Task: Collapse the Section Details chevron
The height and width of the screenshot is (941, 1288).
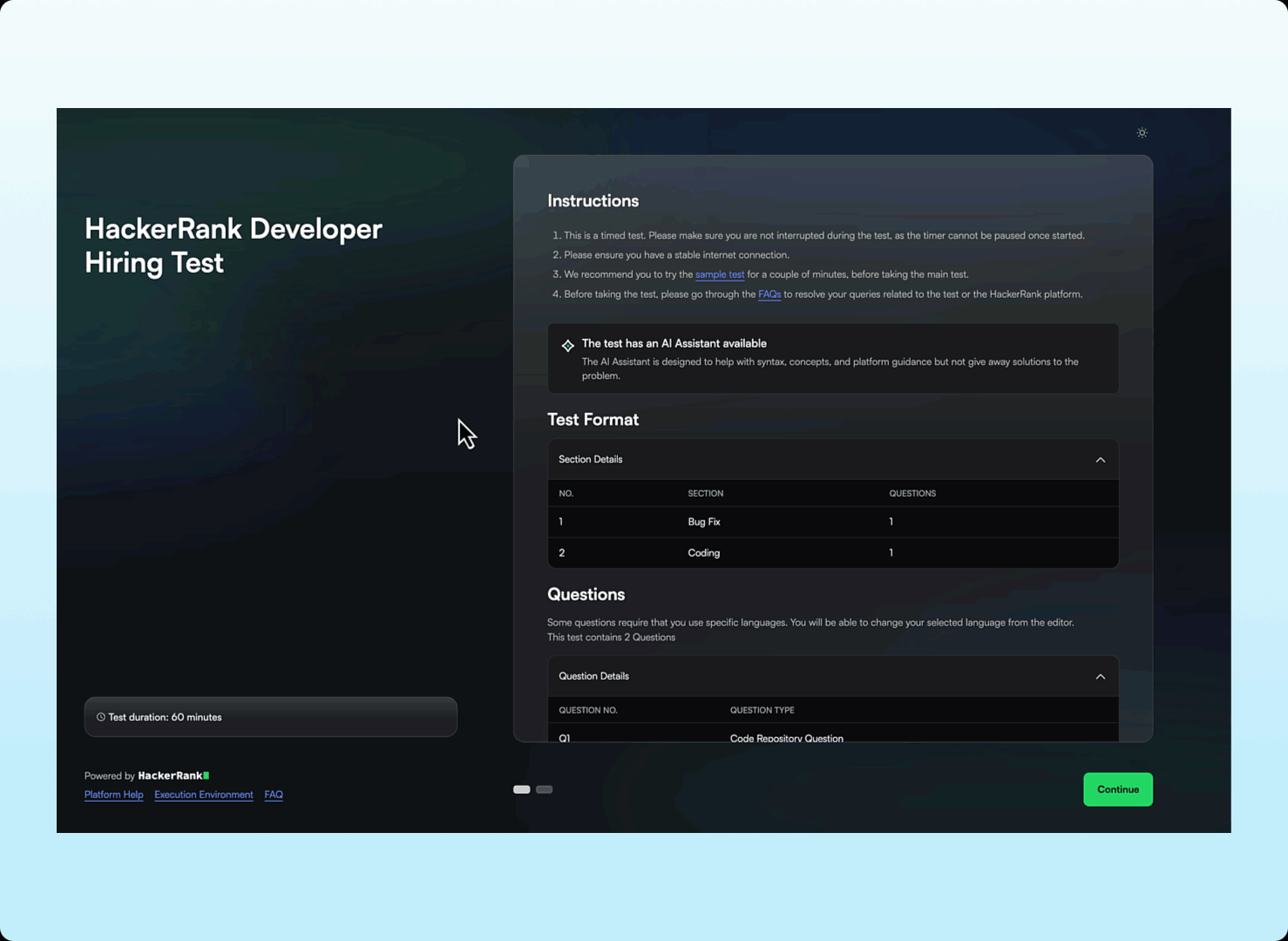Action: 1100,459
